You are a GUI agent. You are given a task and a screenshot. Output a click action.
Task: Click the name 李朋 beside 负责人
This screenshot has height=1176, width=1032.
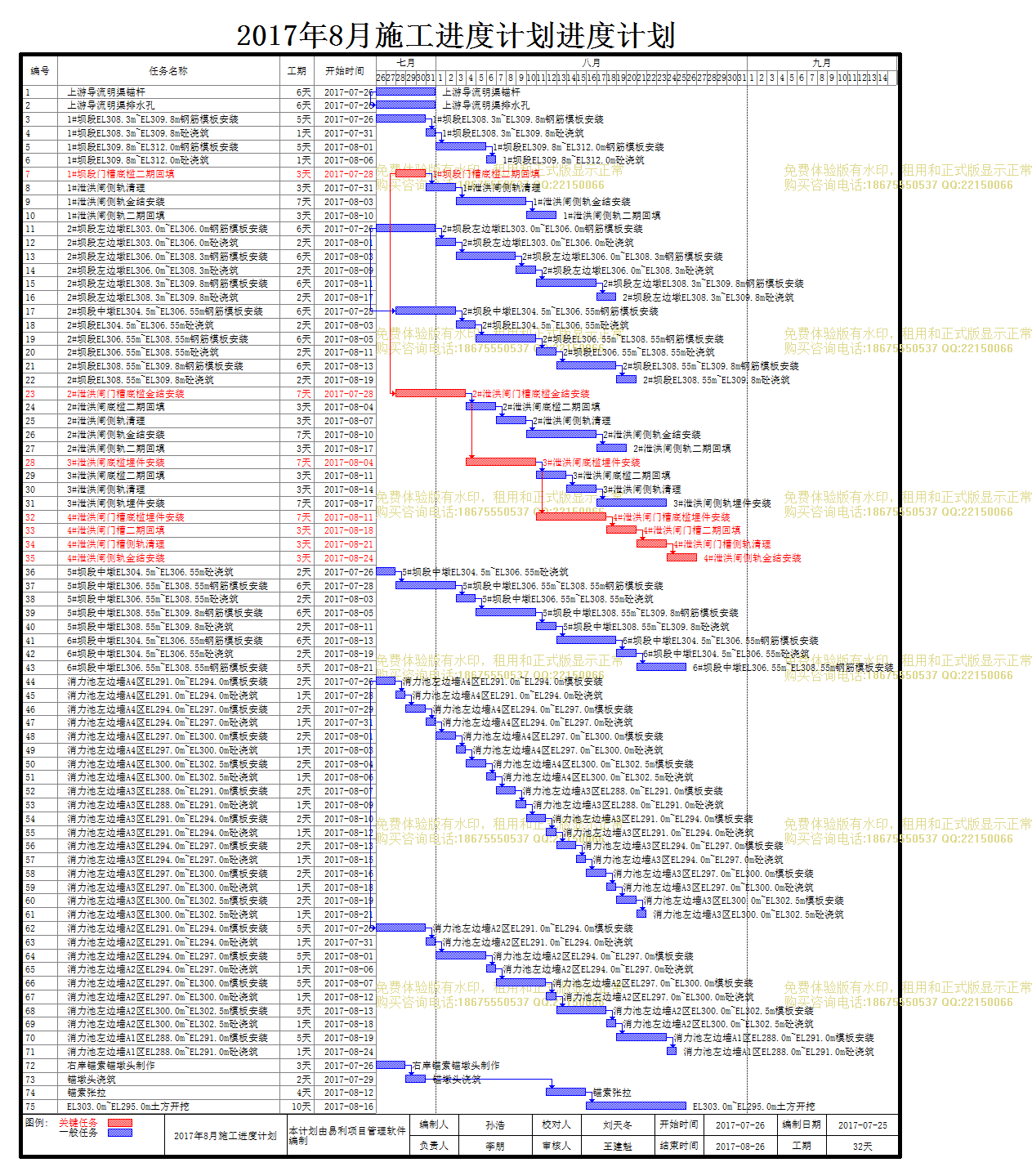coord(495,1146)
